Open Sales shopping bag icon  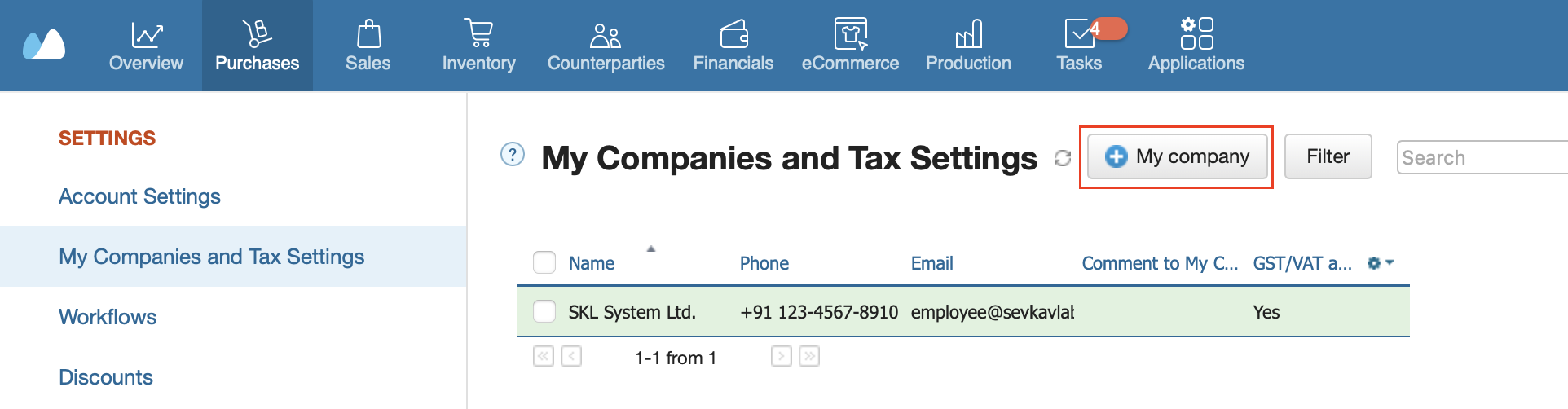[368, 34]
